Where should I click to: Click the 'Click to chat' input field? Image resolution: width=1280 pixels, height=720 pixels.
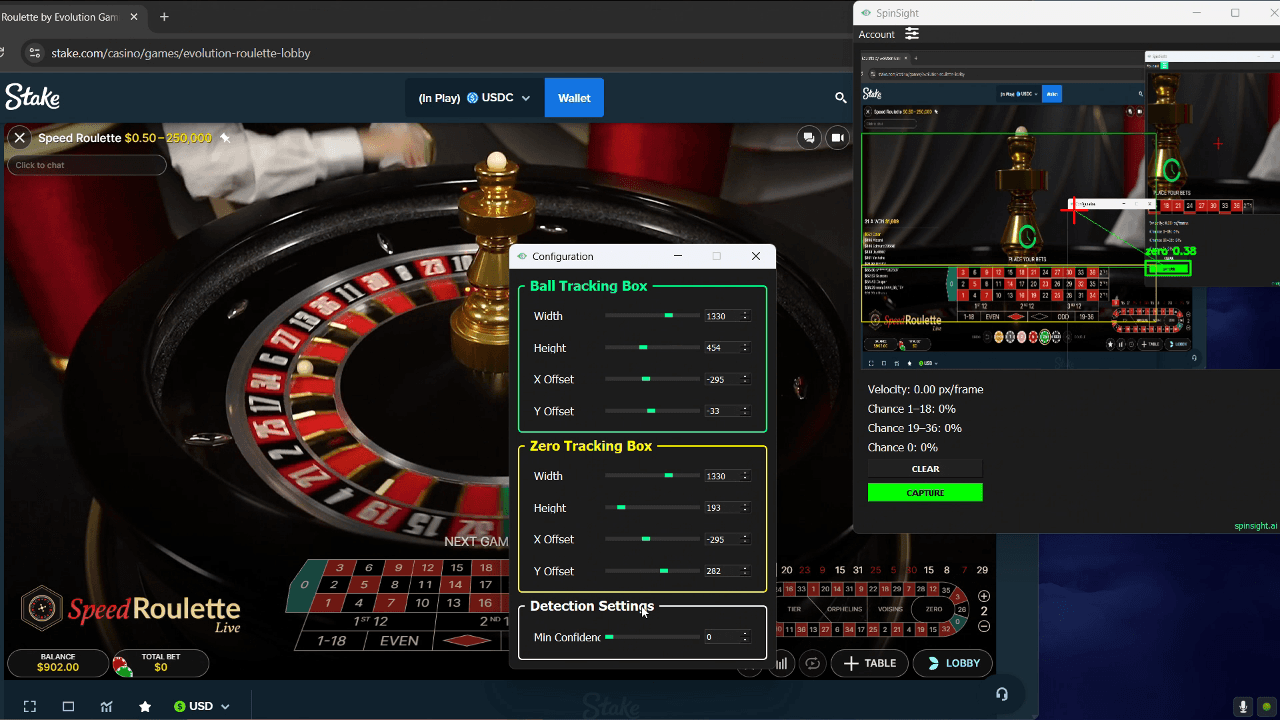click(x=86, y=164)
